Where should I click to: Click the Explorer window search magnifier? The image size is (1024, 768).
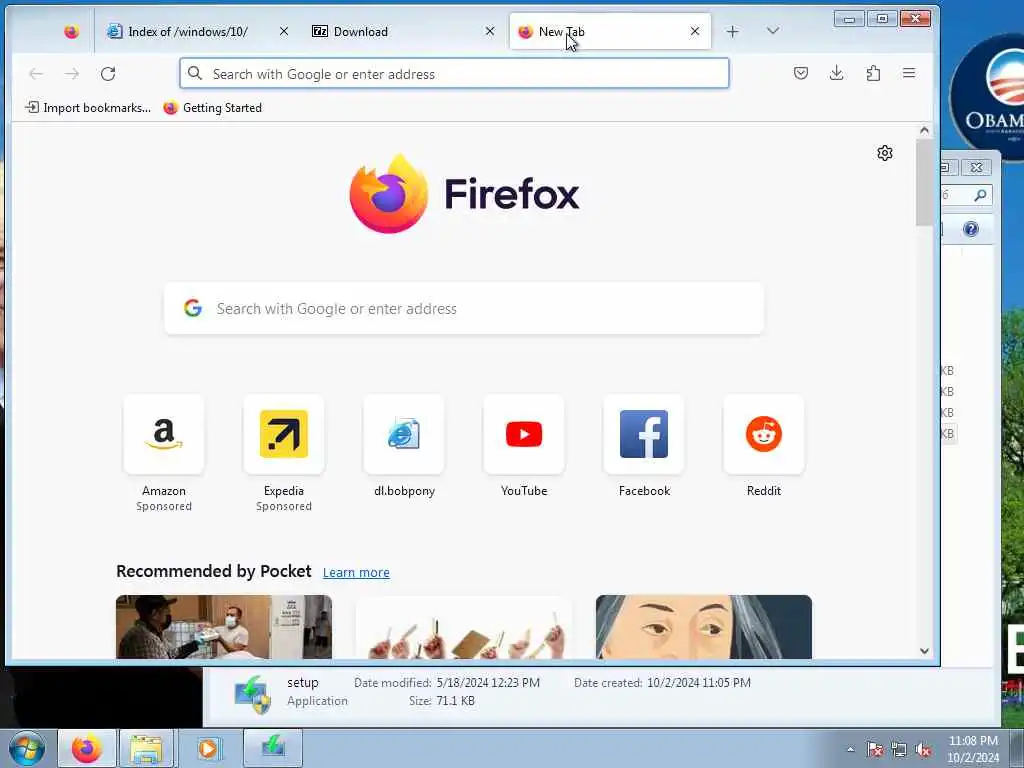(980, 195)
